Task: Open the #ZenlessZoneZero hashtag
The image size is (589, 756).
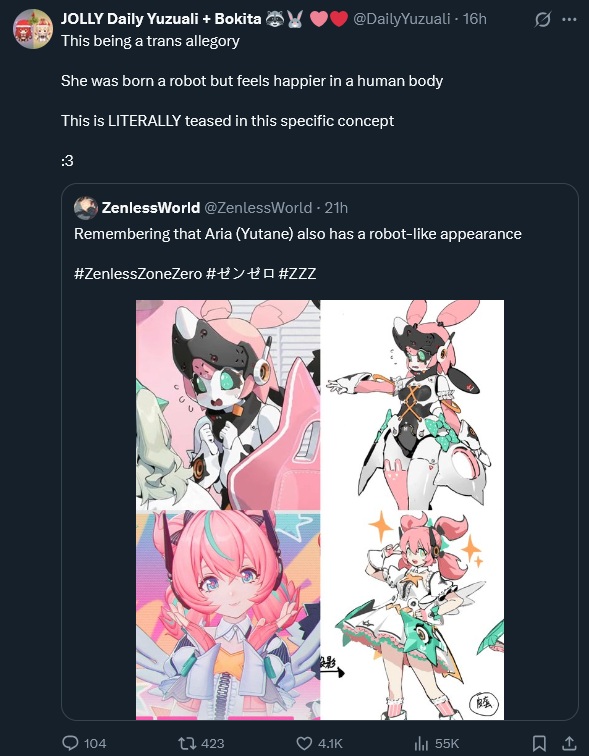Action: [138, 273]
